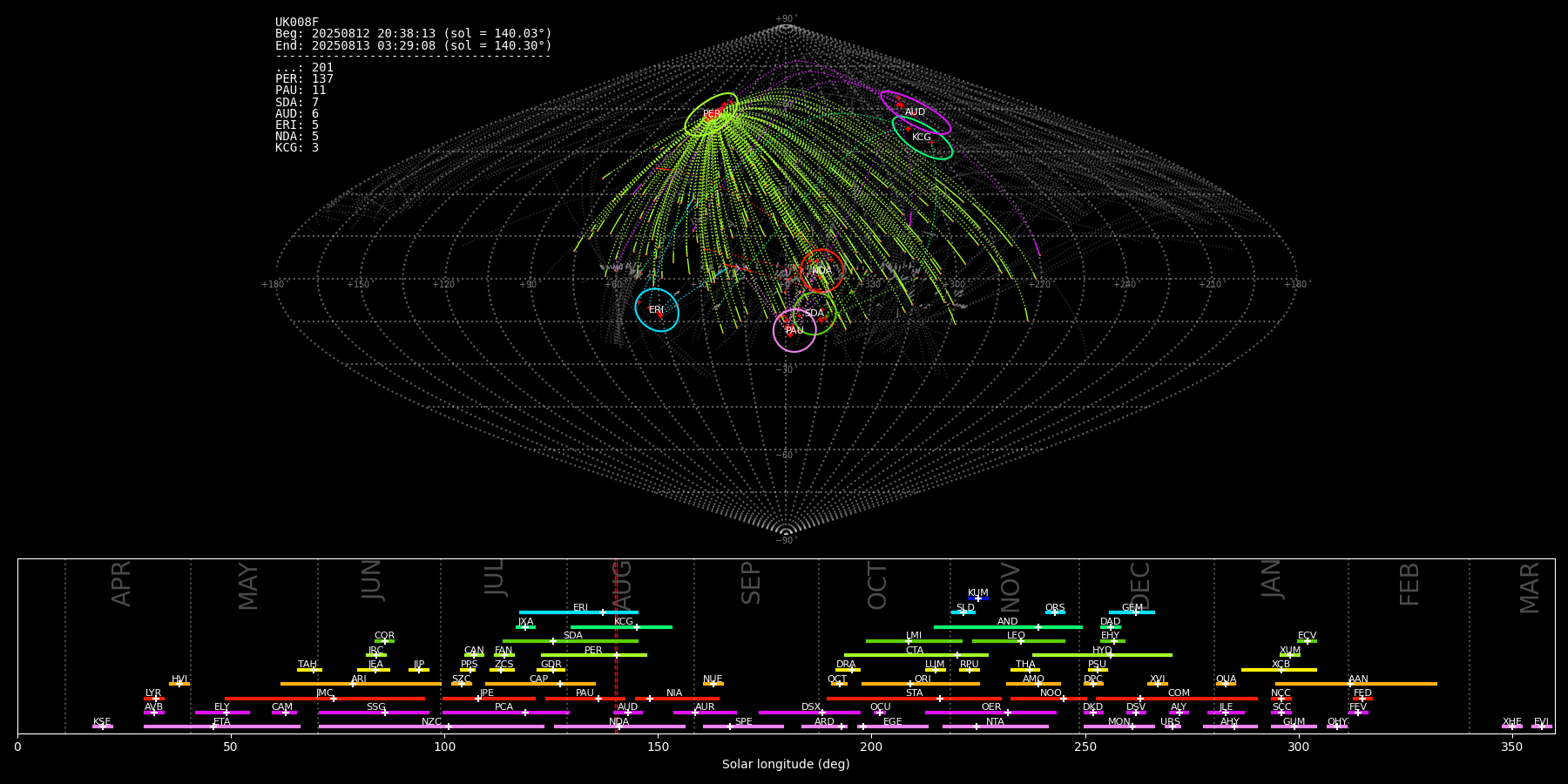Click the AUD purple bar in timeline

click(x=628, y=713)
